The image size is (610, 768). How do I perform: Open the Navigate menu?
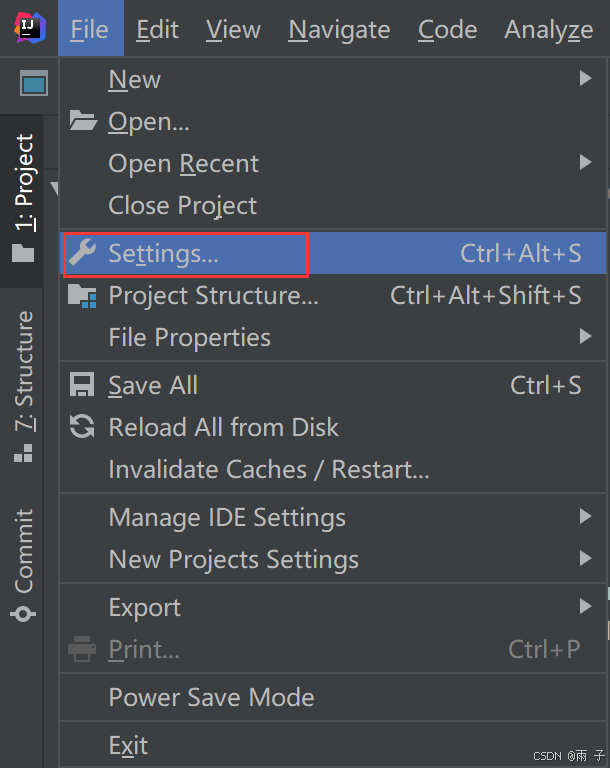[x=339, y=29]
